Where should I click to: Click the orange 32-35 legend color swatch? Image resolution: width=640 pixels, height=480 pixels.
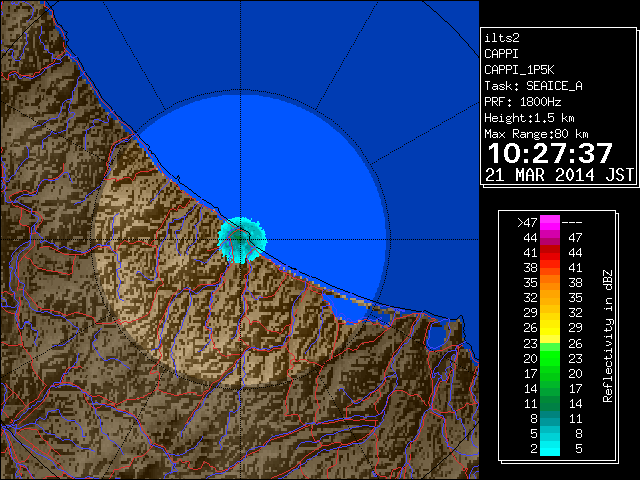pos(550,298)
